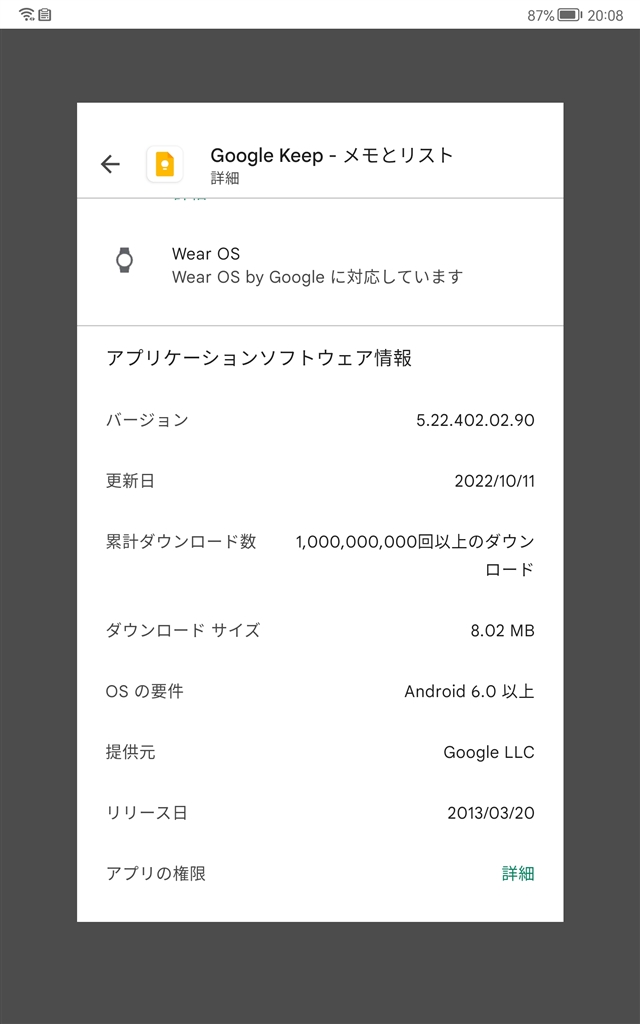Tap the 20:08 clock in status bar
Image resolution: width=640 pixels, height=1024 pixels.
[605, 15]
